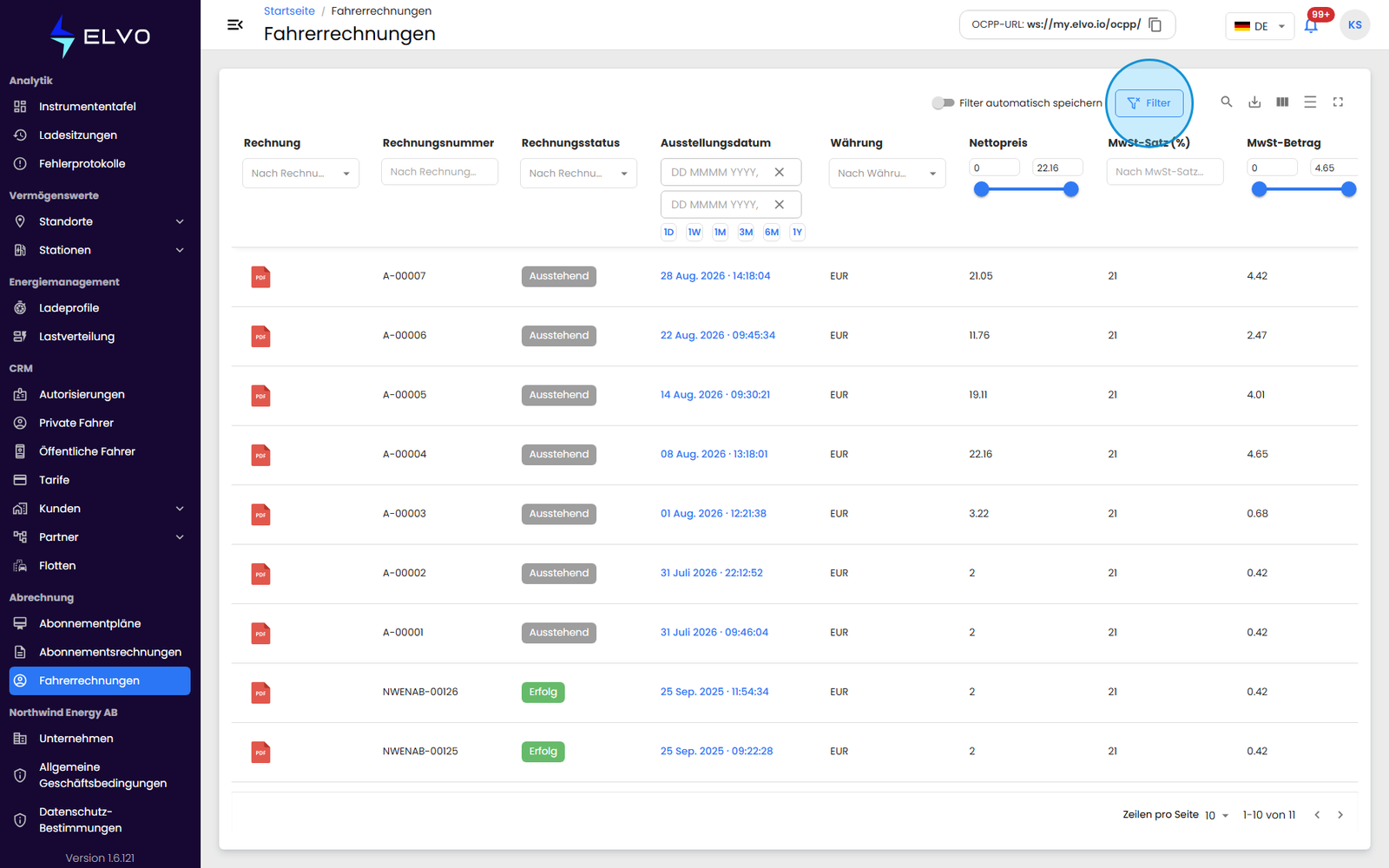Screen dimensions: 1389x868
Task: Open the Rechnung filter dropdown
Action: click(300, 173)
